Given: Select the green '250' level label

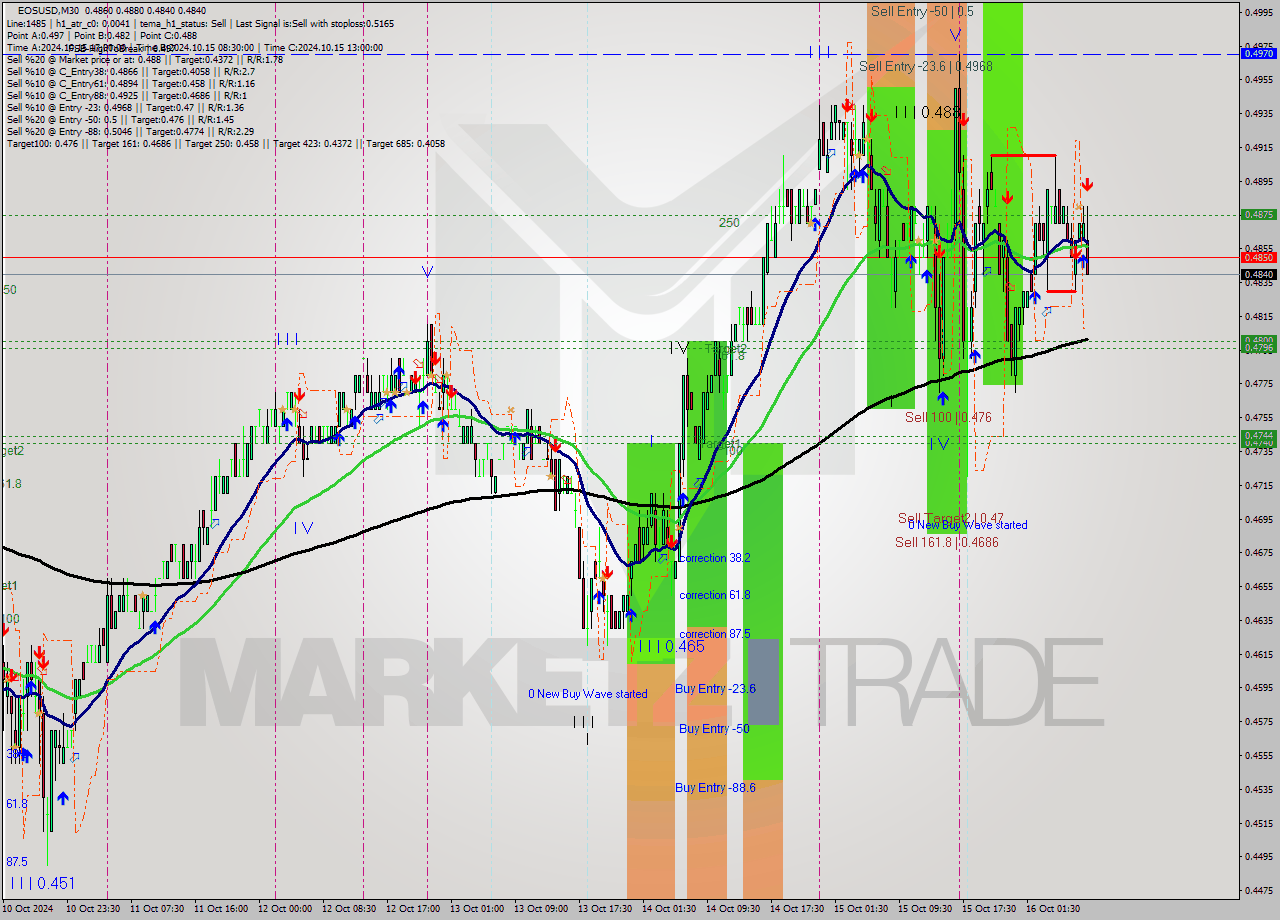Looking at the screenshot, I should (729, 223).
